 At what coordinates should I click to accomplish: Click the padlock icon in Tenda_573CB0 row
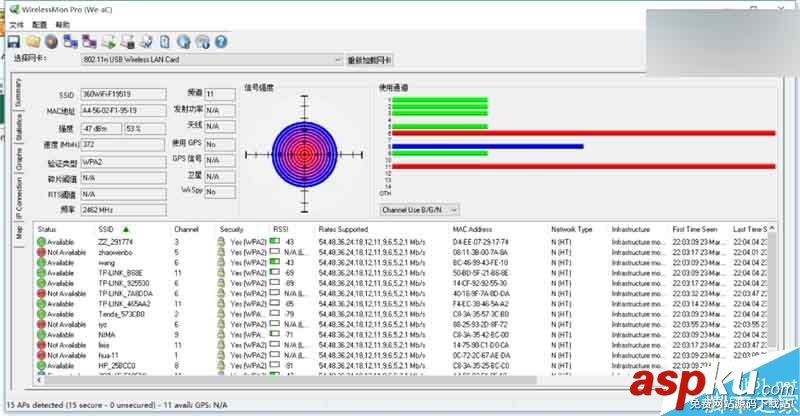[x=221, y=314]
